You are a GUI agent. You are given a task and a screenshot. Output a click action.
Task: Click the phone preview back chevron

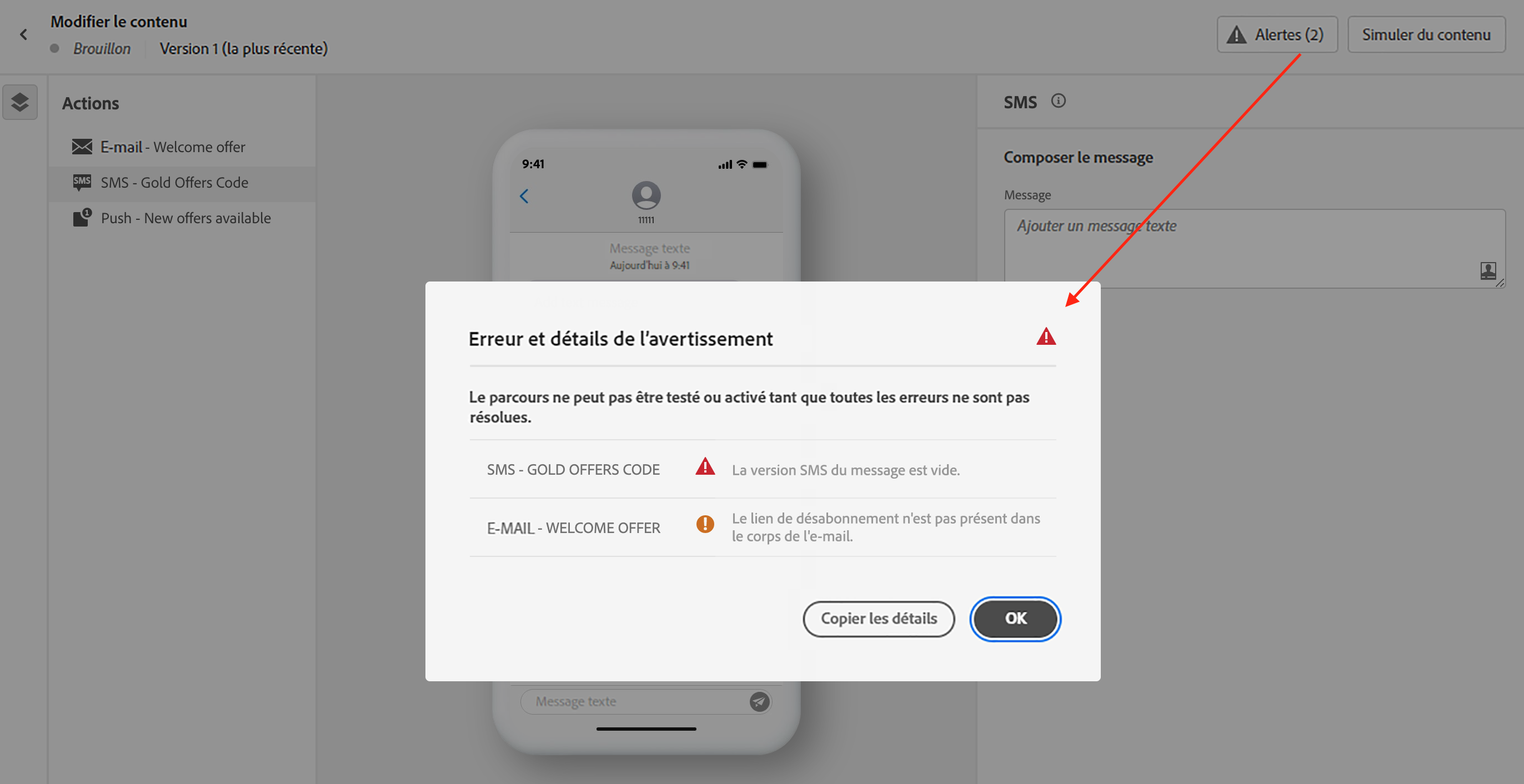pos(524,197)
